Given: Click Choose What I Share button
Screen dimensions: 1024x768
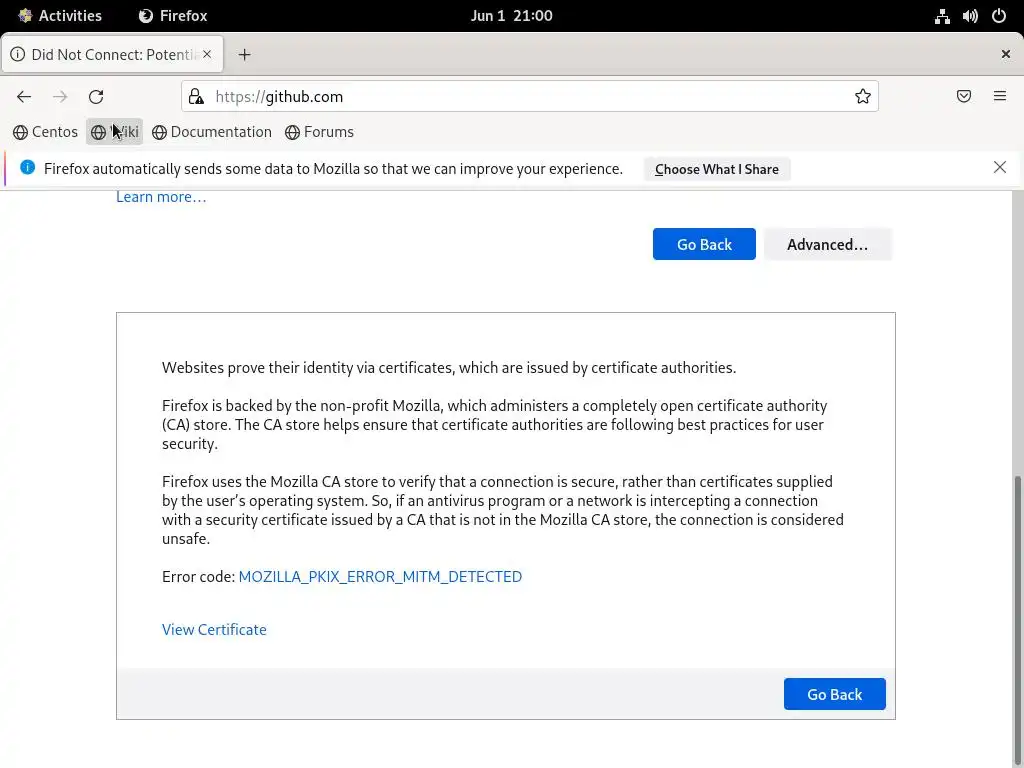Looking at the screenshot, I should coord(716,169).
